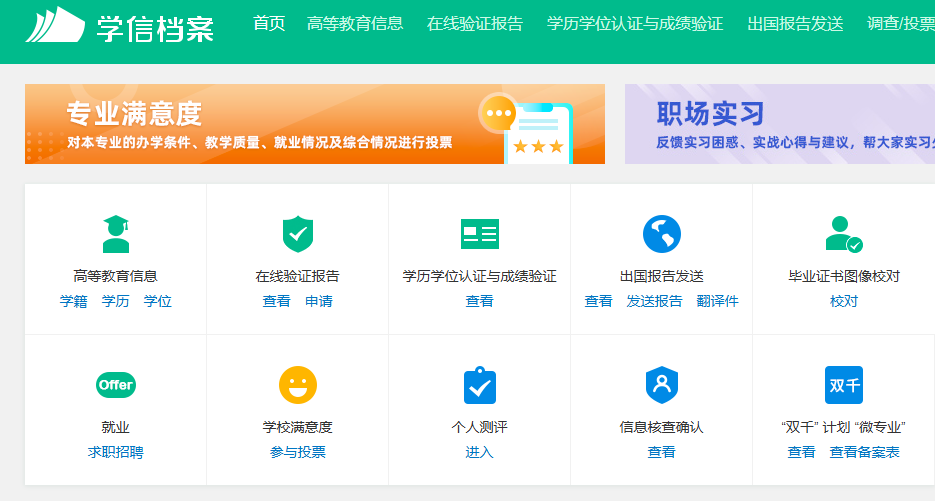Click the 参与投票 link
The height and width of the screenshot is (501, 935).
pyautogui.click(x=298, y=452)
